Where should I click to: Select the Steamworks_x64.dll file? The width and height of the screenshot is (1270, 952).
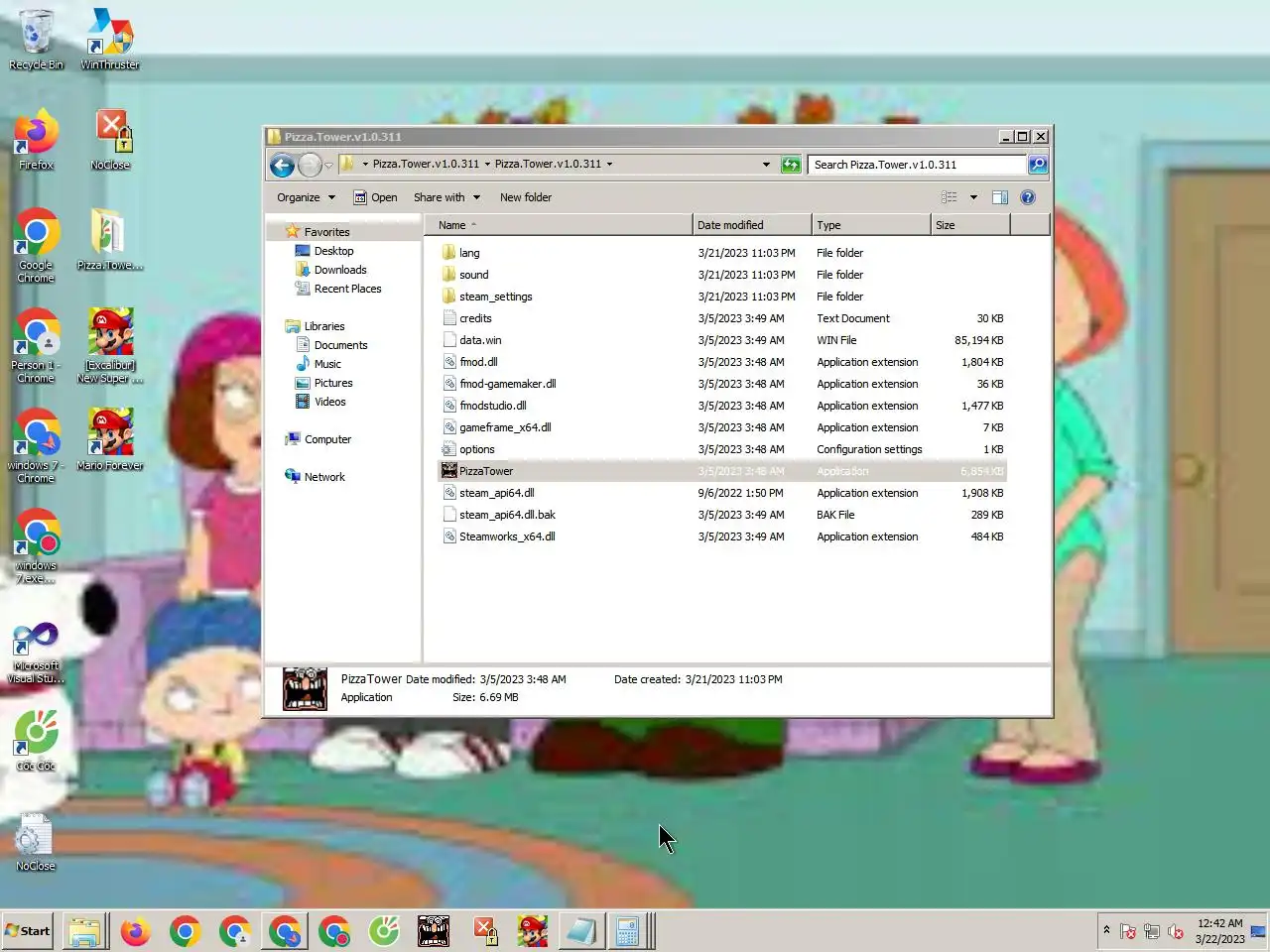pos(507,536)
